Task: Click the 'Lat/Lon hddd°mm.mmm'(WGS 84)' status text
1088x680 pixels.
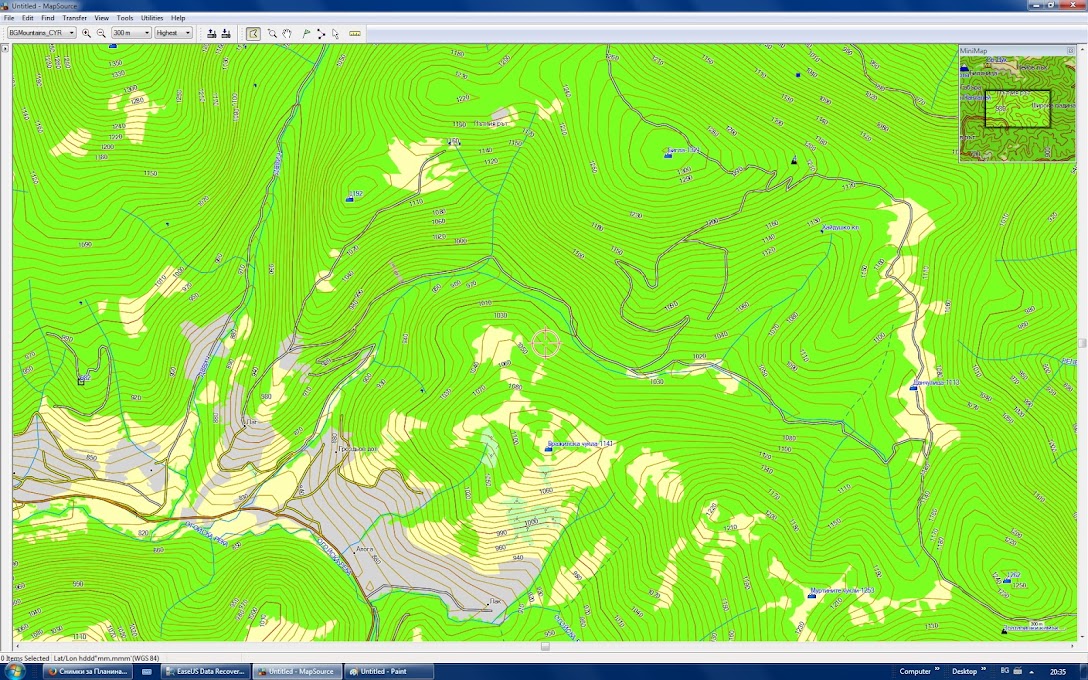Action: click(x=106, y=658)
